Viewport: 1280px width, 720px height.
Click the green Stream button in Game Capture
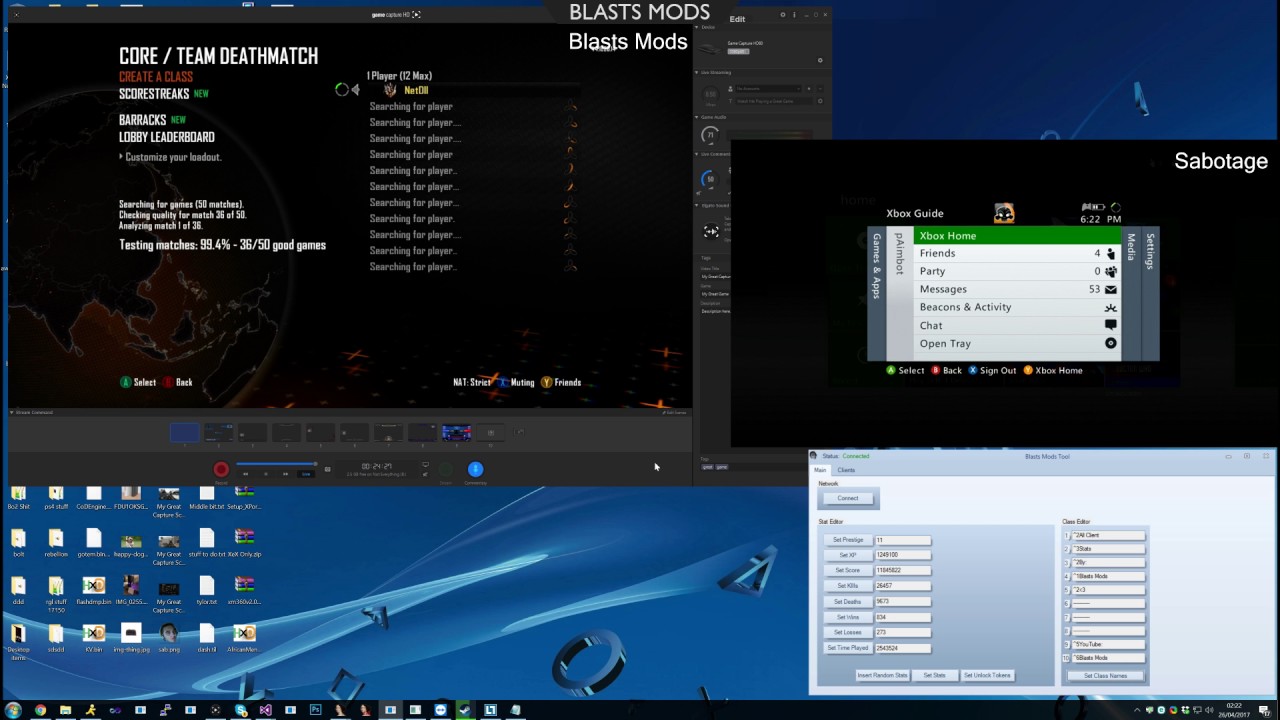[x=445, y=469]
